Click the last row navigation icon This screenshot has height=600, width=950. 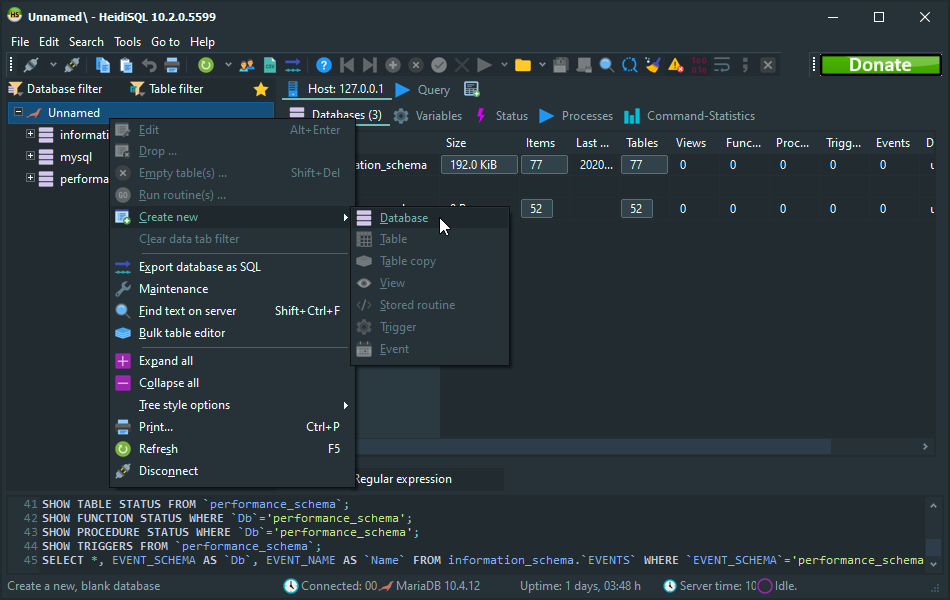pyautogui.click(x=370, y=65)
